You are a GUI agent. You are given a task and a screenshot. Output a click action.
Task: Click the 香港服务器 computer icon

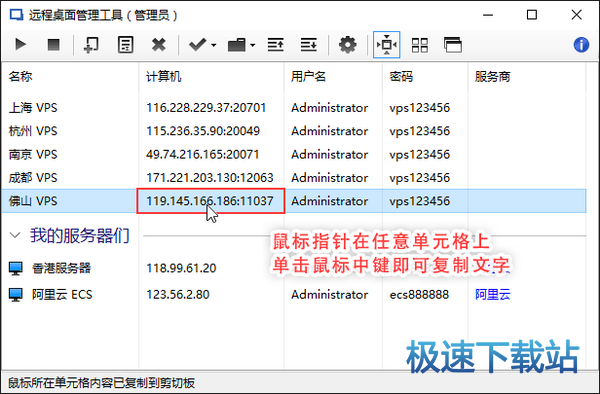tap(16, 268)
